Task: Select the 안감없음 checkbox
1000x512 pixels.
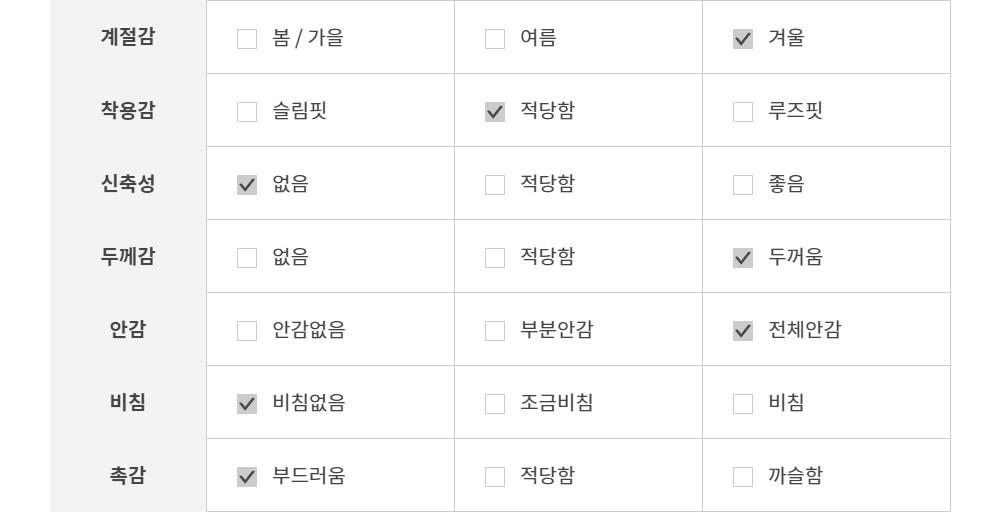Action: (247, 331)
